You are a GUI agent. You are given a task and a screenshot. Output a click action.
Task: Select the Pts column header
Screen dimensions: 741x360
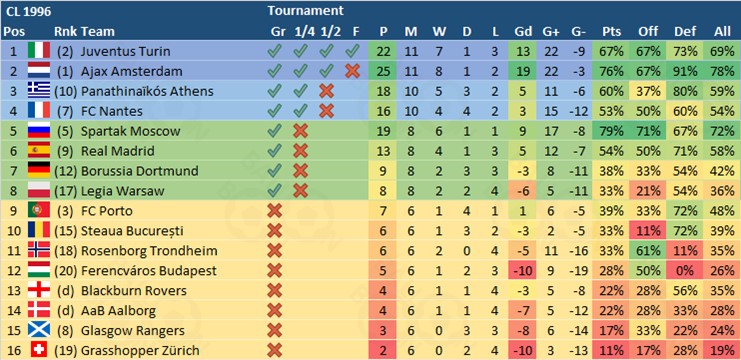(612, 32)
